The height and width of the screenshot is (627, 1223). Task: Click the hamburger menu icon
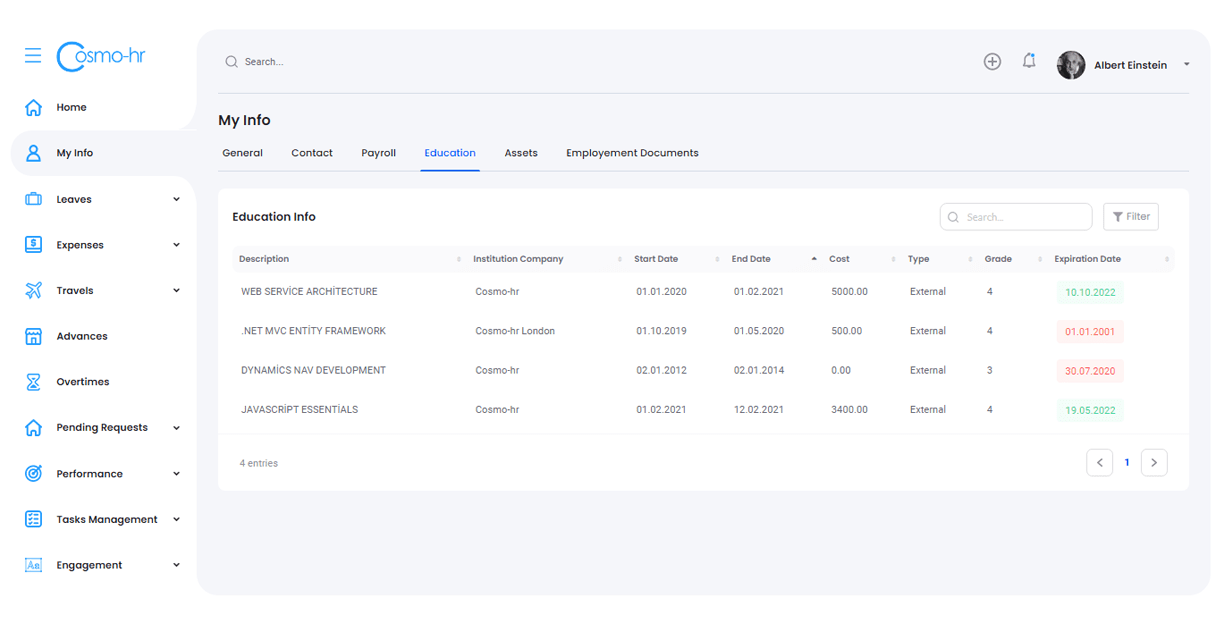click(x=33, y=55)
